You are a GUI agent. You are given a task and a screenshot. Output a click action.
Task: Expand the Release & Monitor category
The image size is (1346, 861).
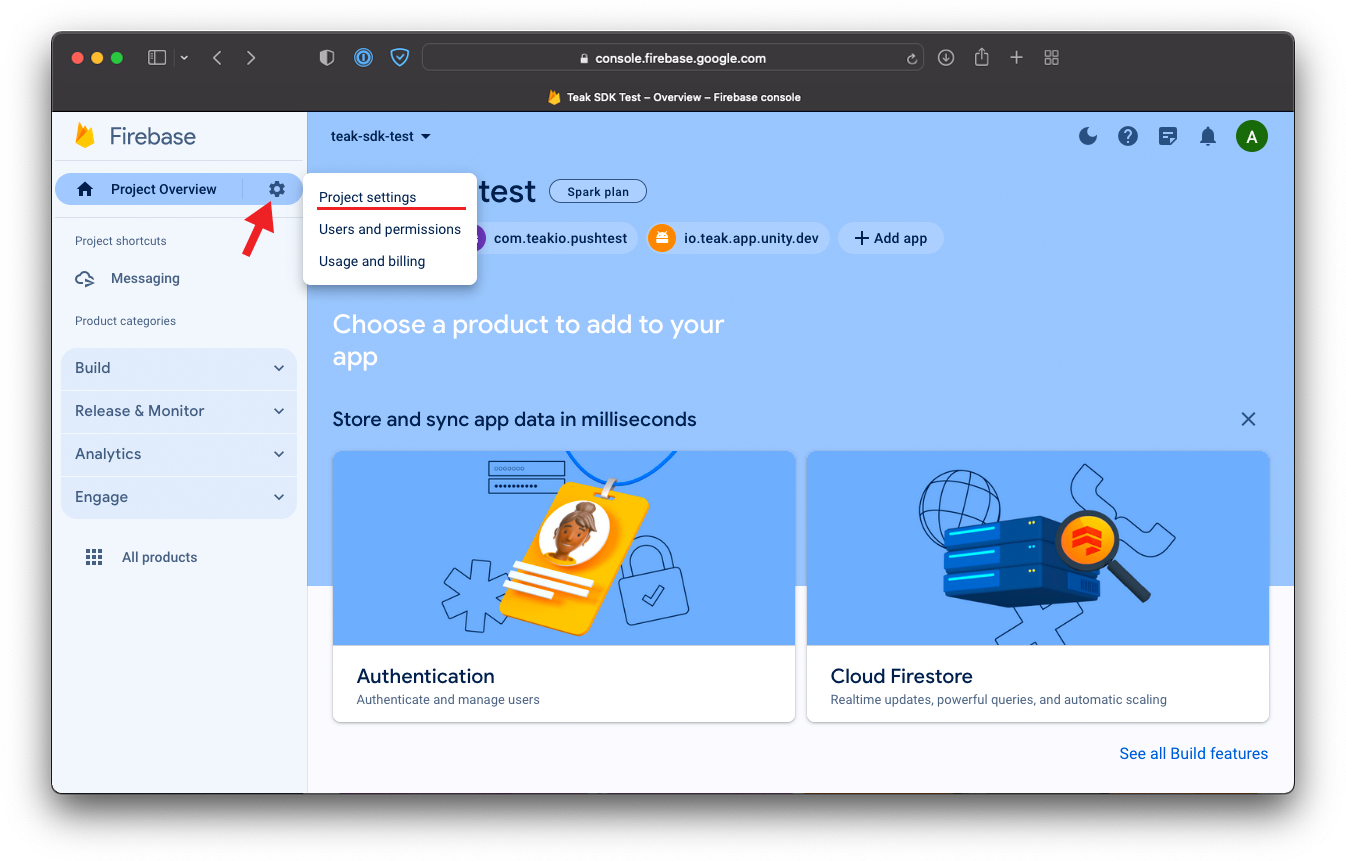[x=179, y=411]
